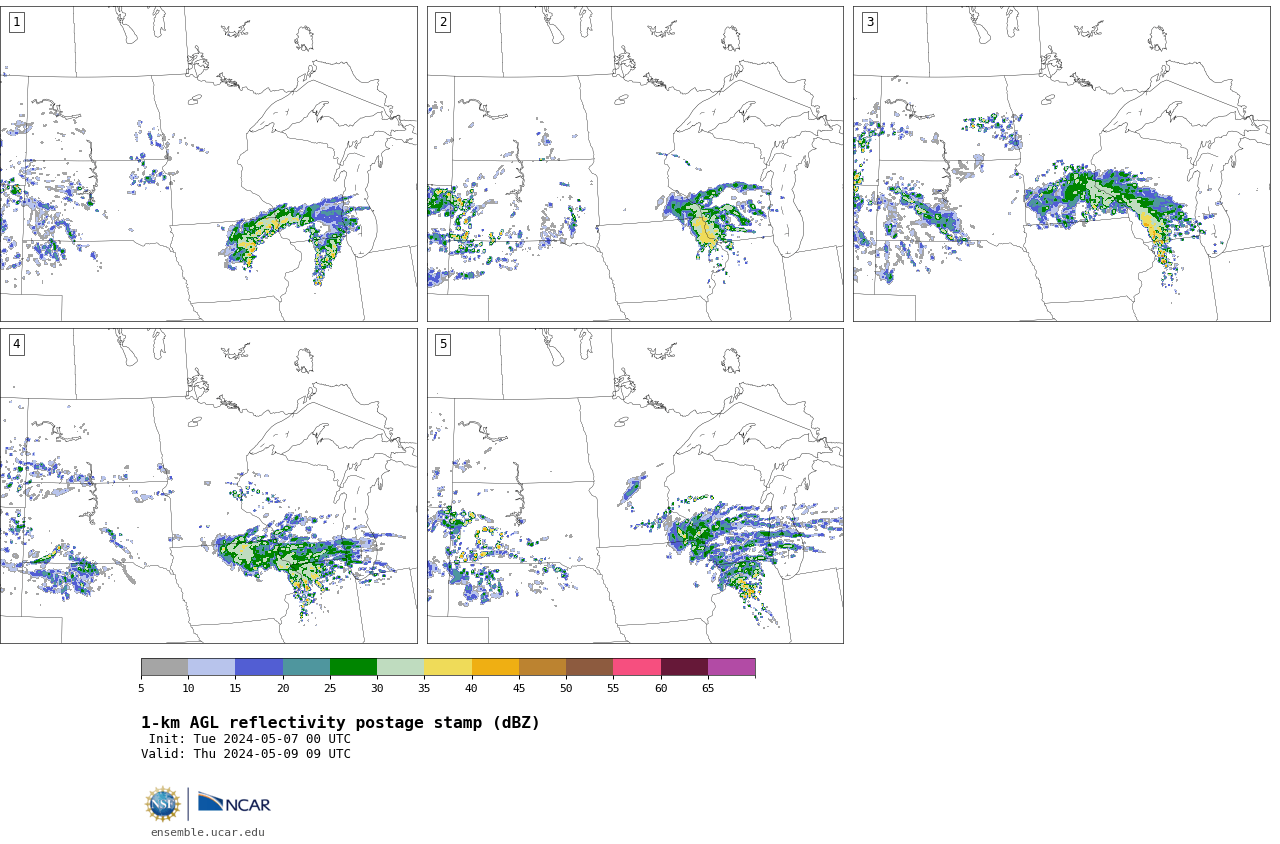This screenshot has width=1280, height=844.
Task: Click the Valid: Thu 2024-05-09 09 UTC line
Action: coord(246,754)
